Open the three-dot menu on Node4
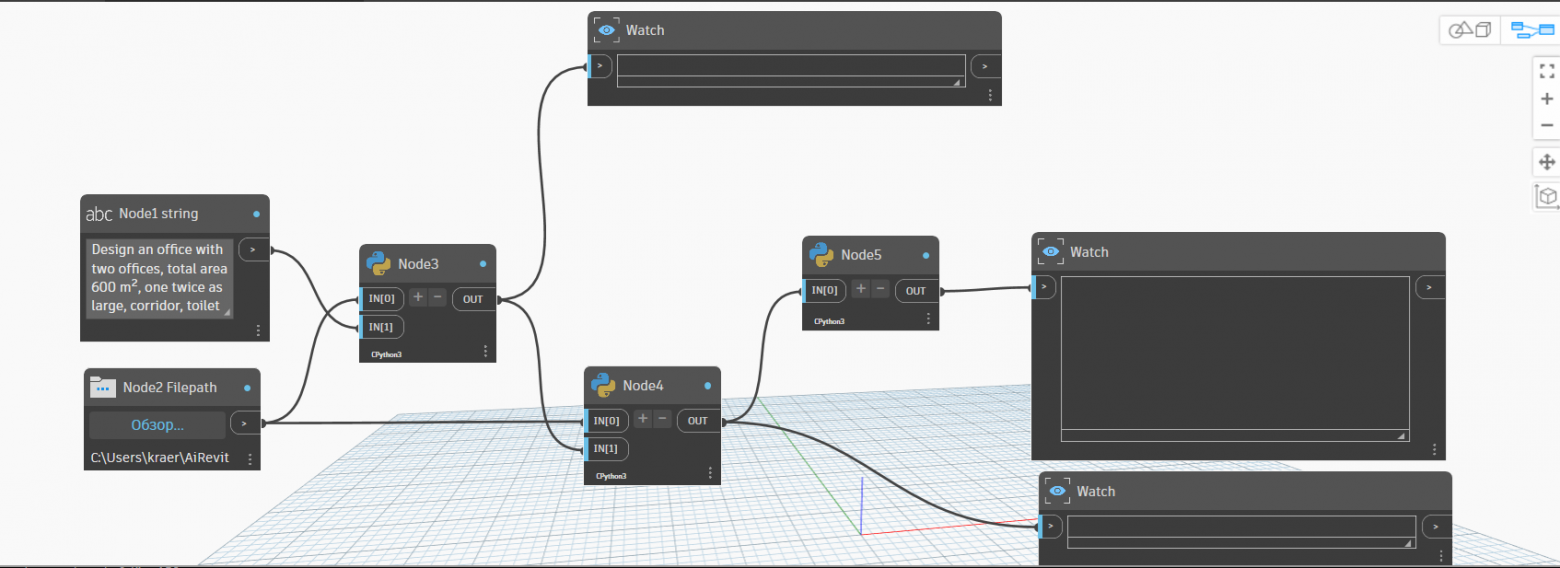This screenshot has height=568, width=1560. tap(709, 473)
